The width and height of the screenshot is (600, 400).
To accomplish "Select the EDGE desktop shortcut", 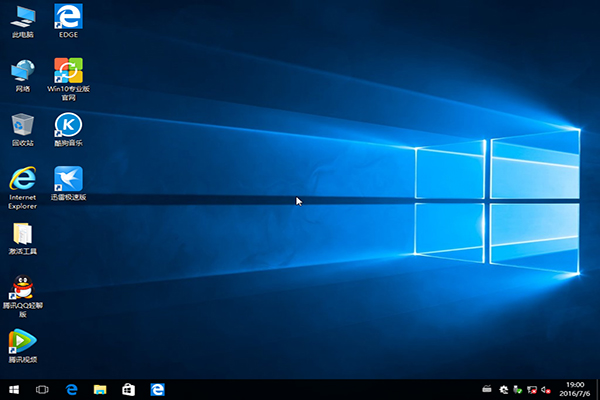I will pyautogui.click(x=68, y=17).
